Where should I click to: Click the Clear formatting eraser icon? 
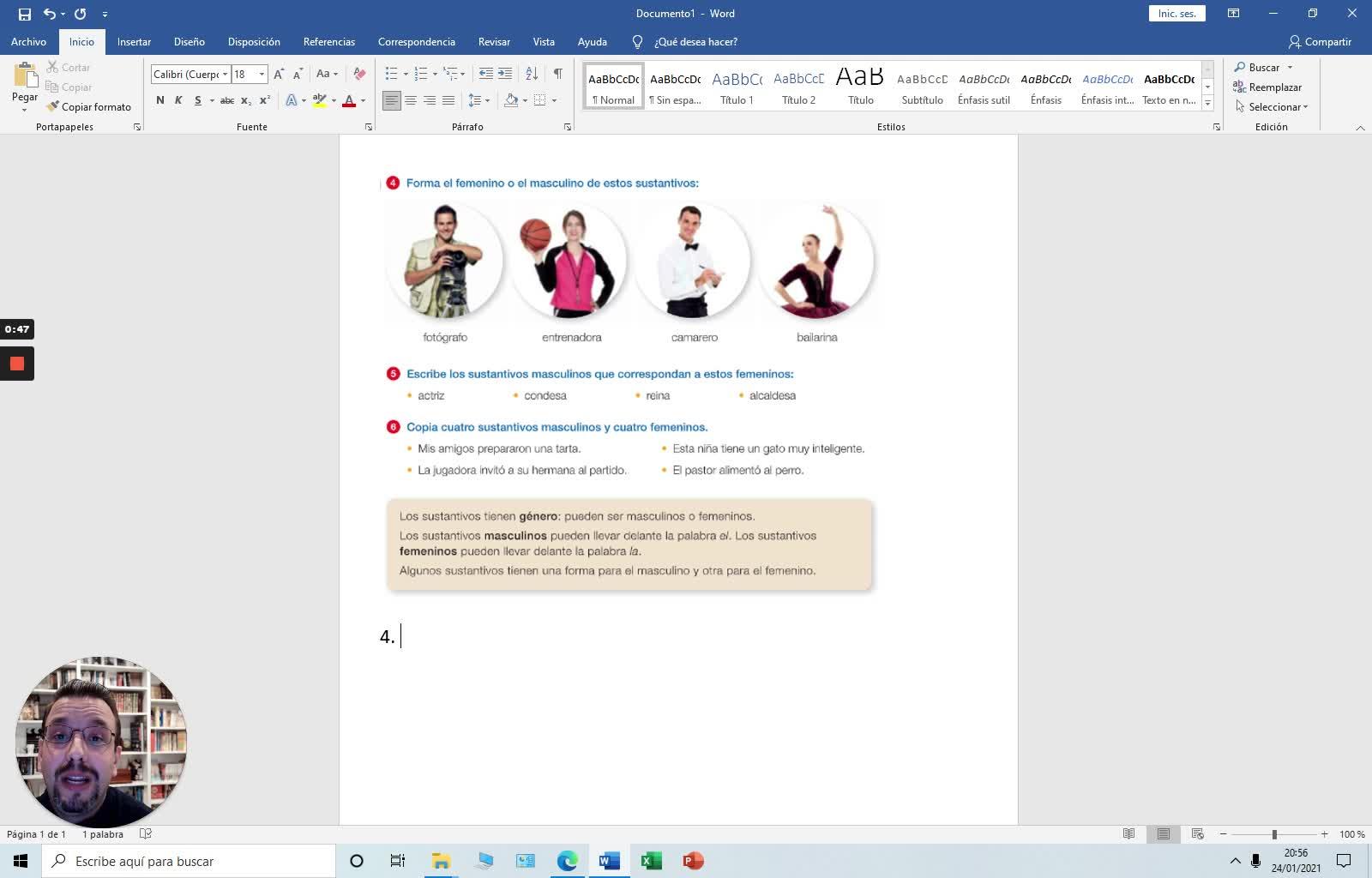(359, 74)
